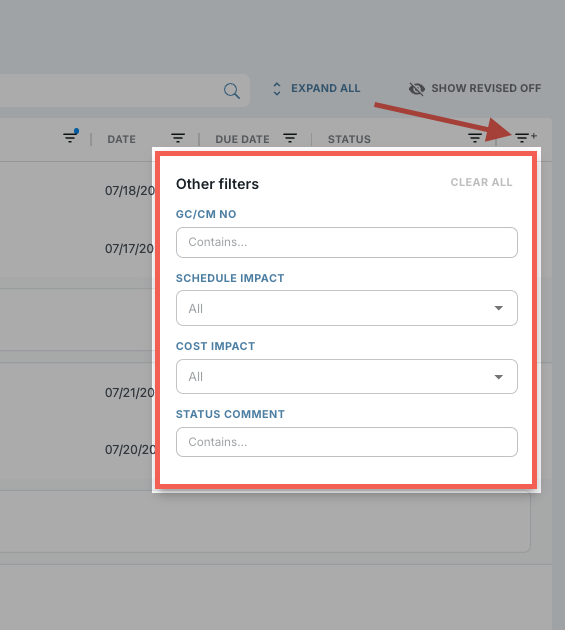The width and height of the screenshot is (565, 630).
Task: Click the SHOW REVISED OFF toggle text
Action: tap(486, 88)
